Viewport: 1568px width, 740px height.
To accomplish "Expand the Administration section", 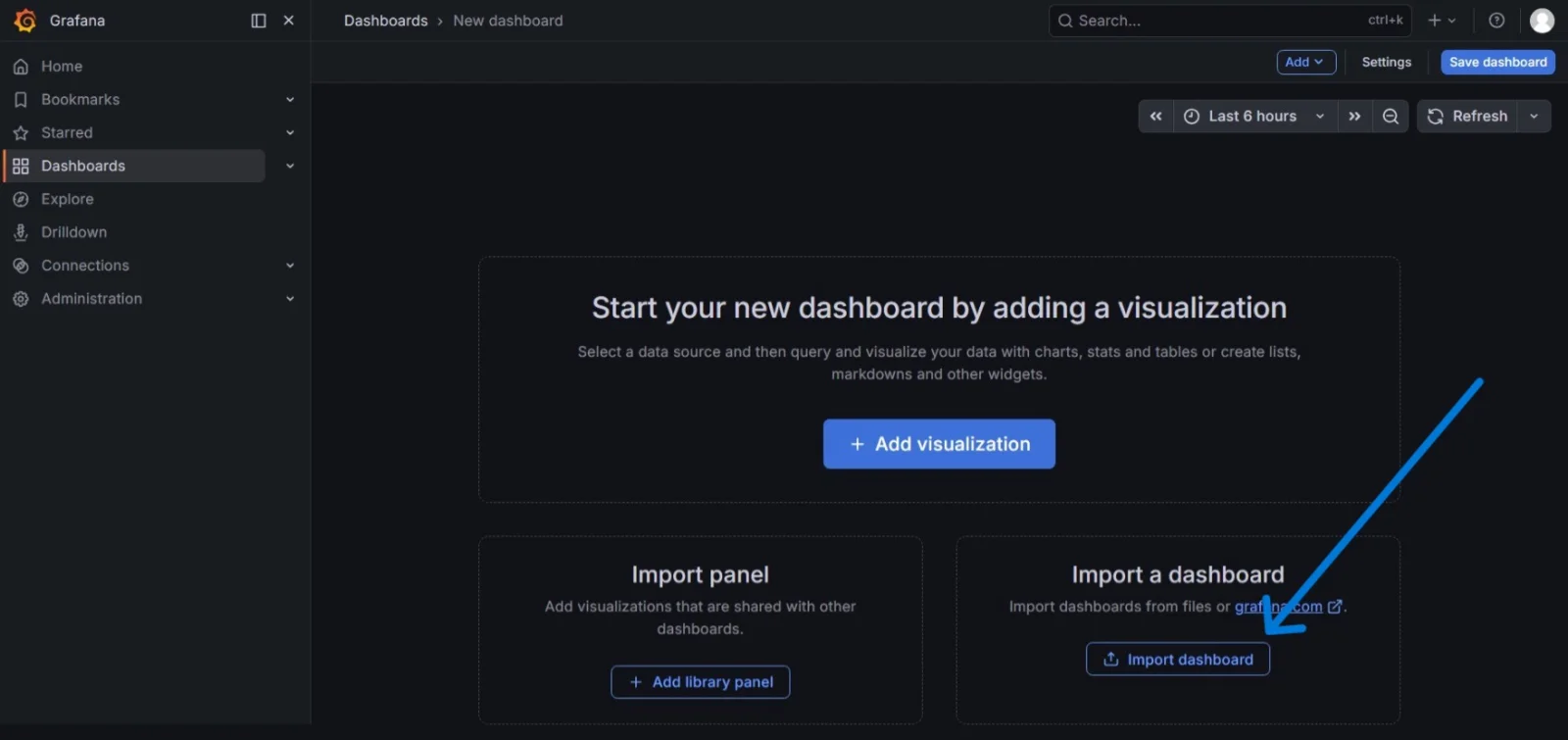I will tap(290, 299).
